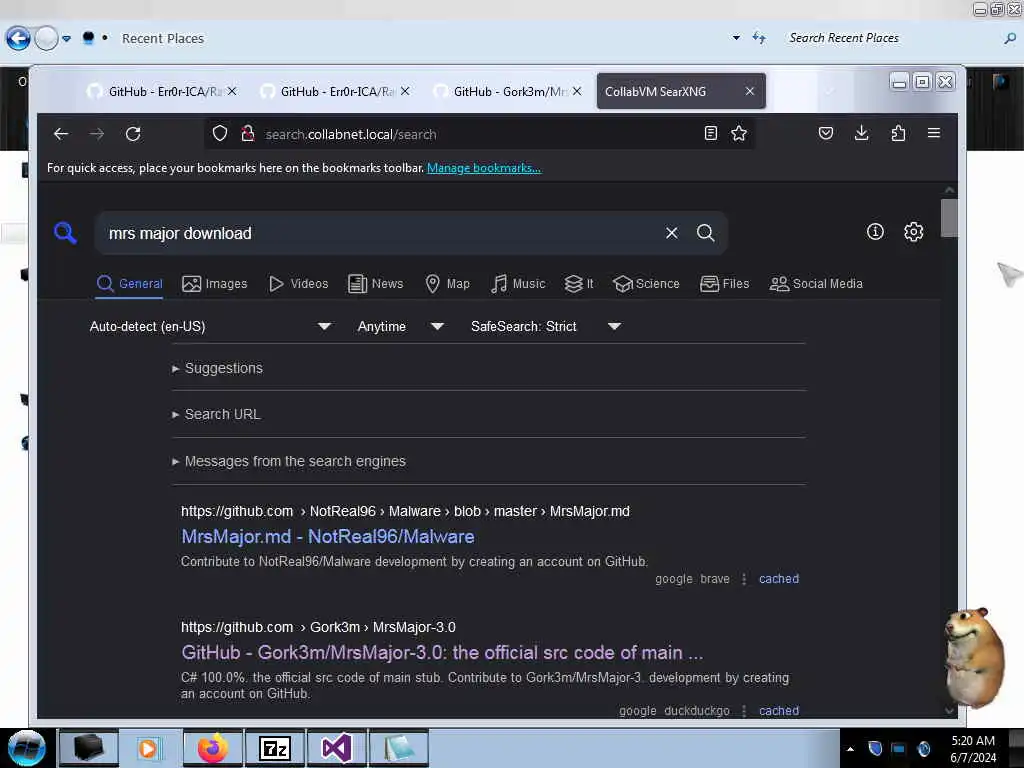The height and width of the screenshot is (768, 1024).
Task: Show hidden system tray icons arrow
Action: click(850, 749)
